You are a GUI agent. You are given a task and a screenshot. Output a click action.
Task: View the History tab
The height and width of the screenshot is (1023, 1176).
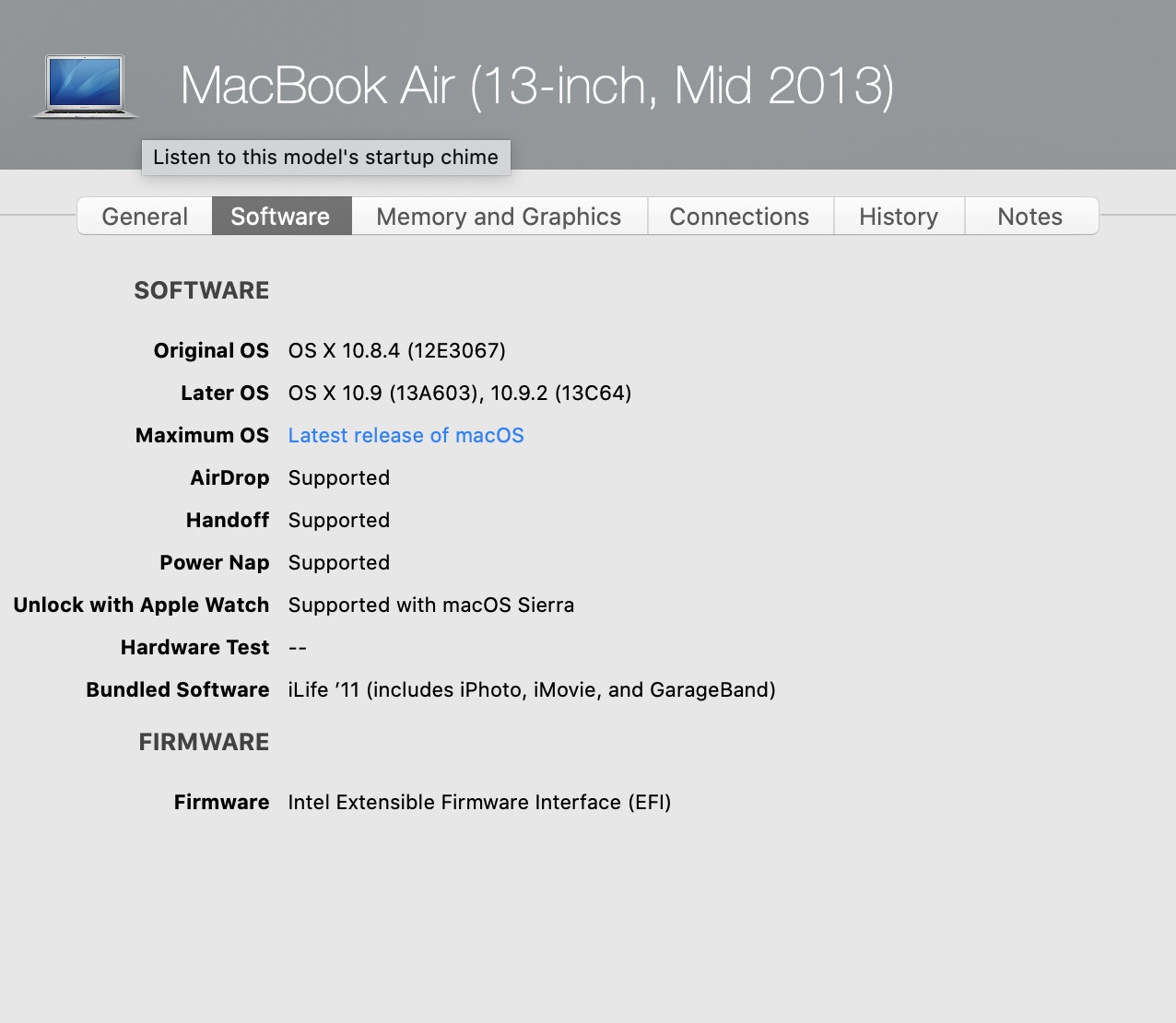click(899, 217)
